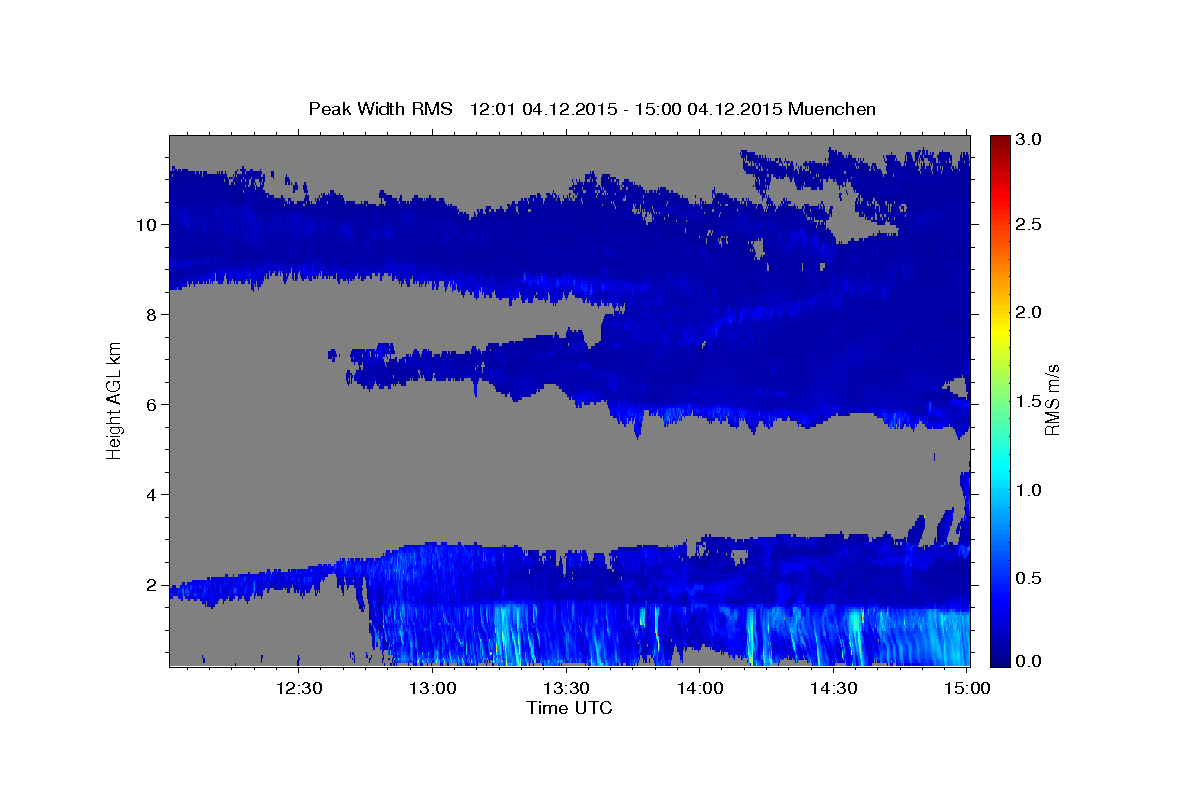Click the height tick label 2
The image size is (1200, 800).
click(150, 585)
